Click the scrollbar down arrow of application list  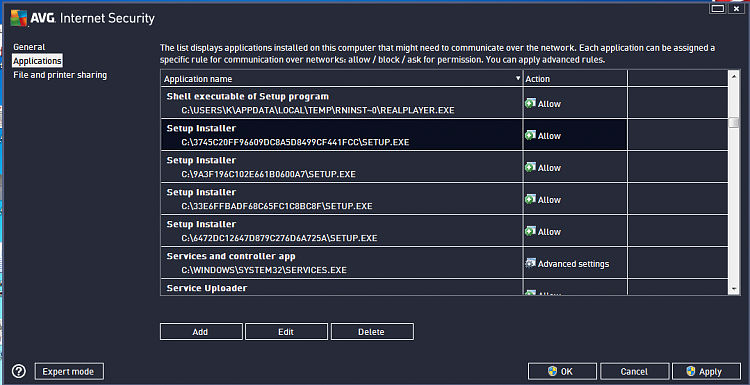tap(734, 289)
